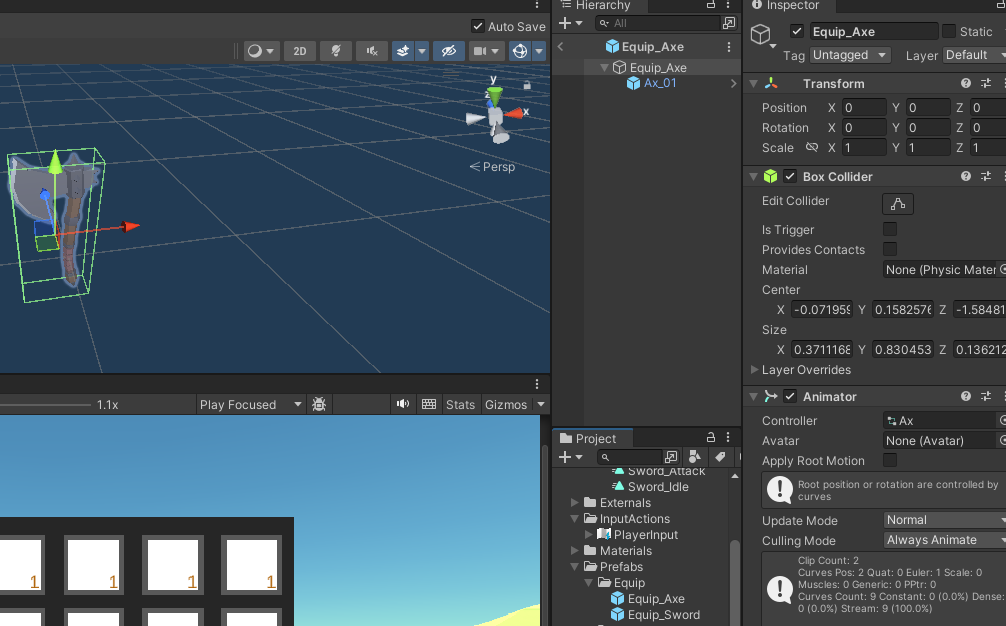1006x626 pixels.
Task: Click Project search by label tag icon
Action: pyautogui.click(x=720, y=457)
